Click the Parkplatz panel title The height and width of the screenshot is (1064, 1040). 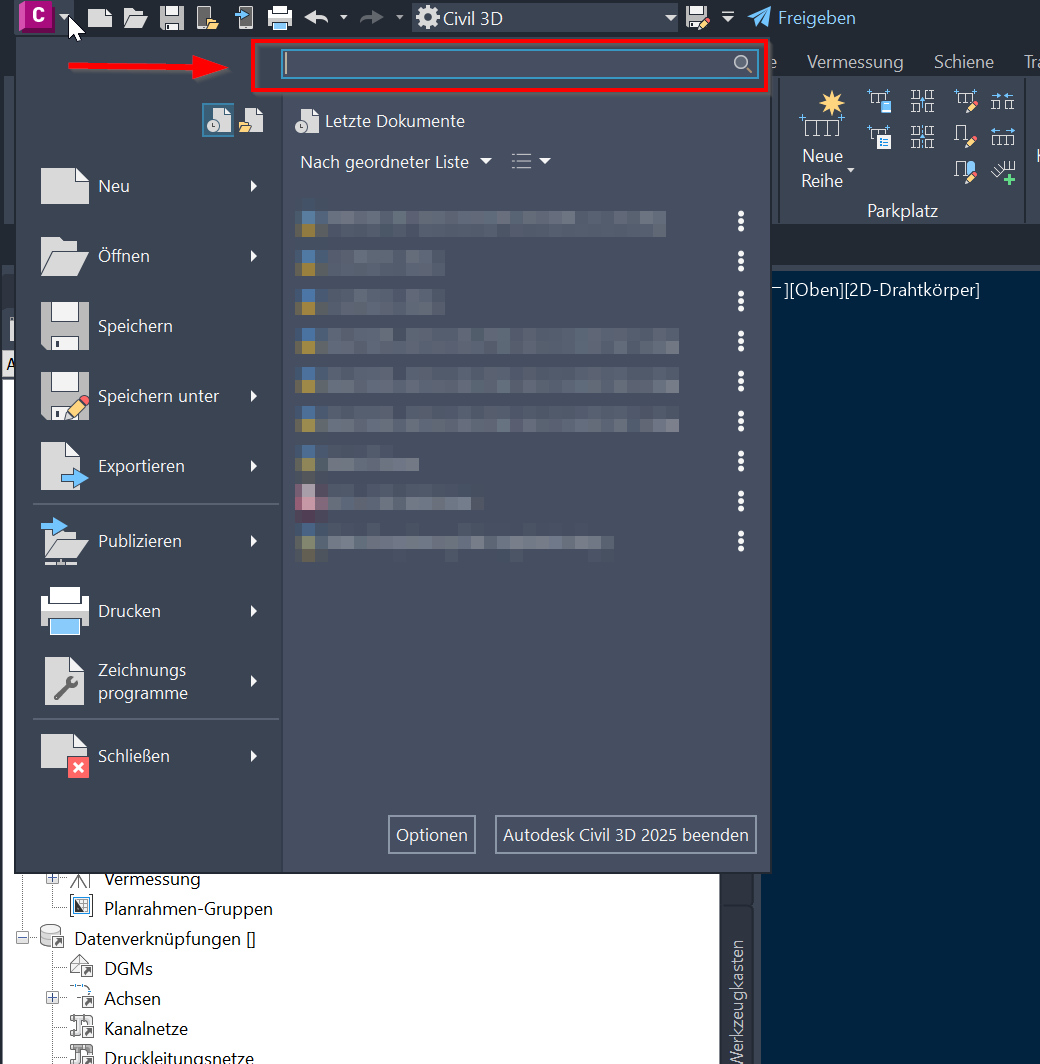902,211
